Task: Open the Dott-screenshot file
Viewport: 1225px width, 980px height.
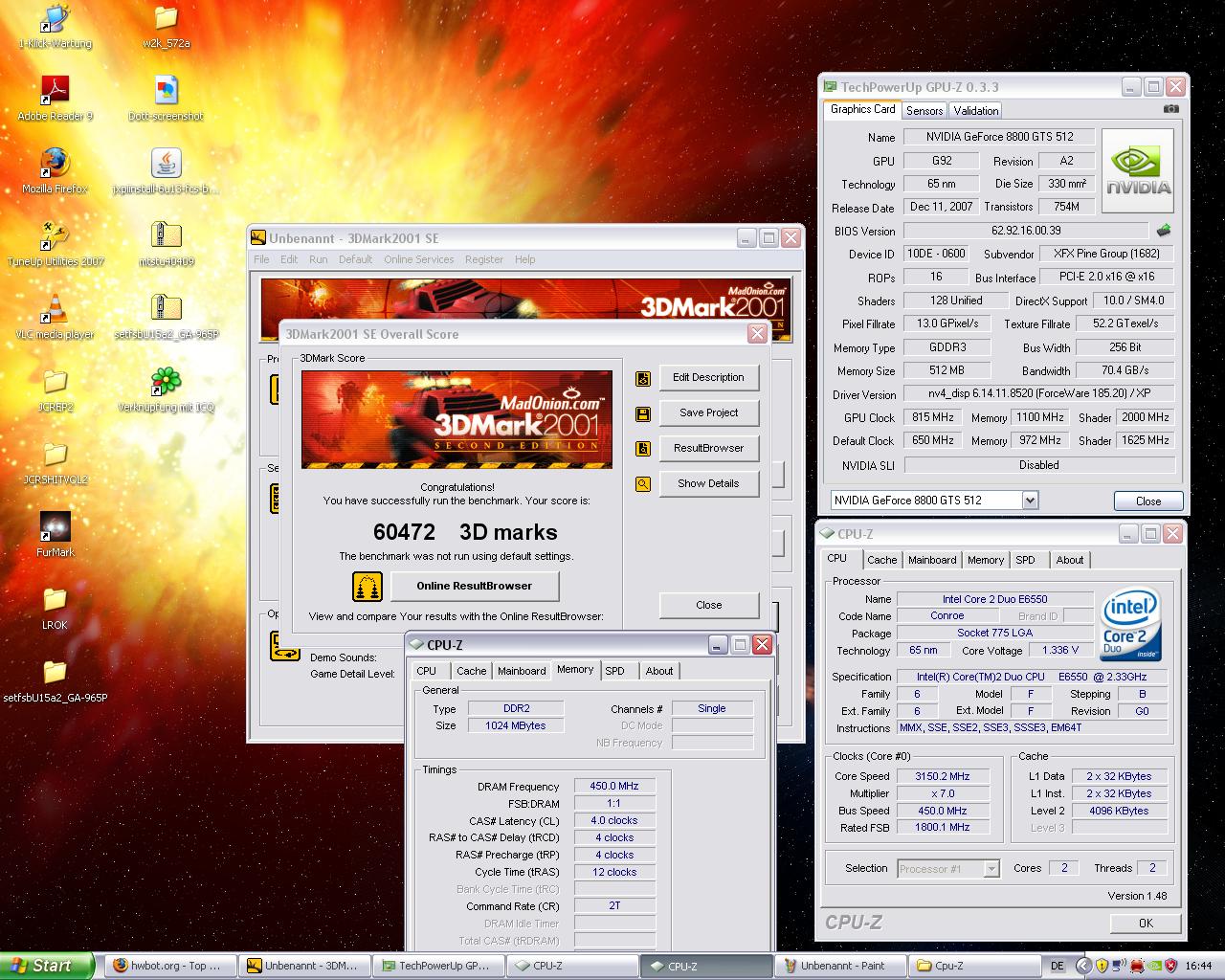Action: 166,91
